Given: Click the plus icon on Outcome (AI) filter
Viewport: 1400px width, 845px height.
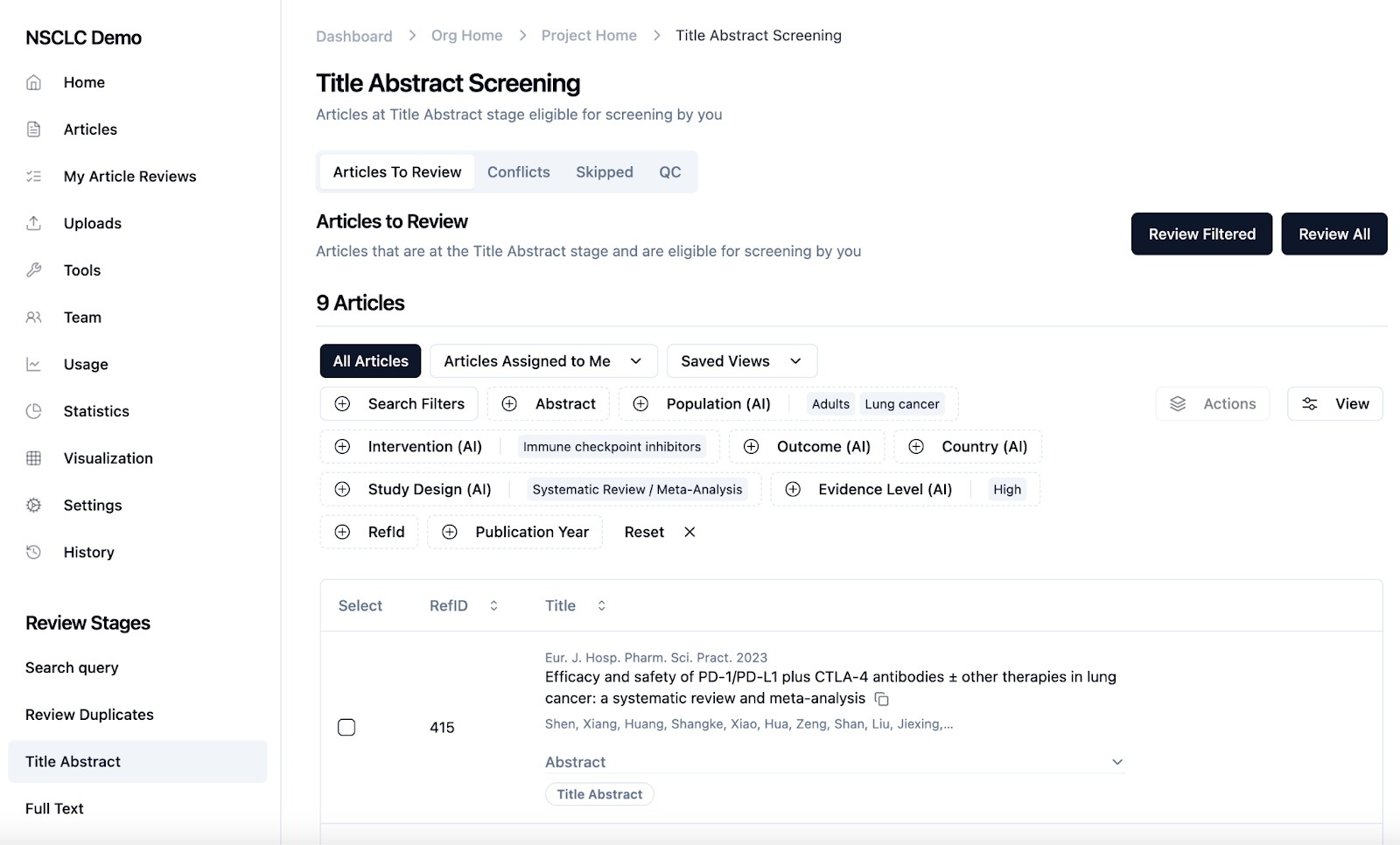Looking at the screenshot, I should [751, 447].
